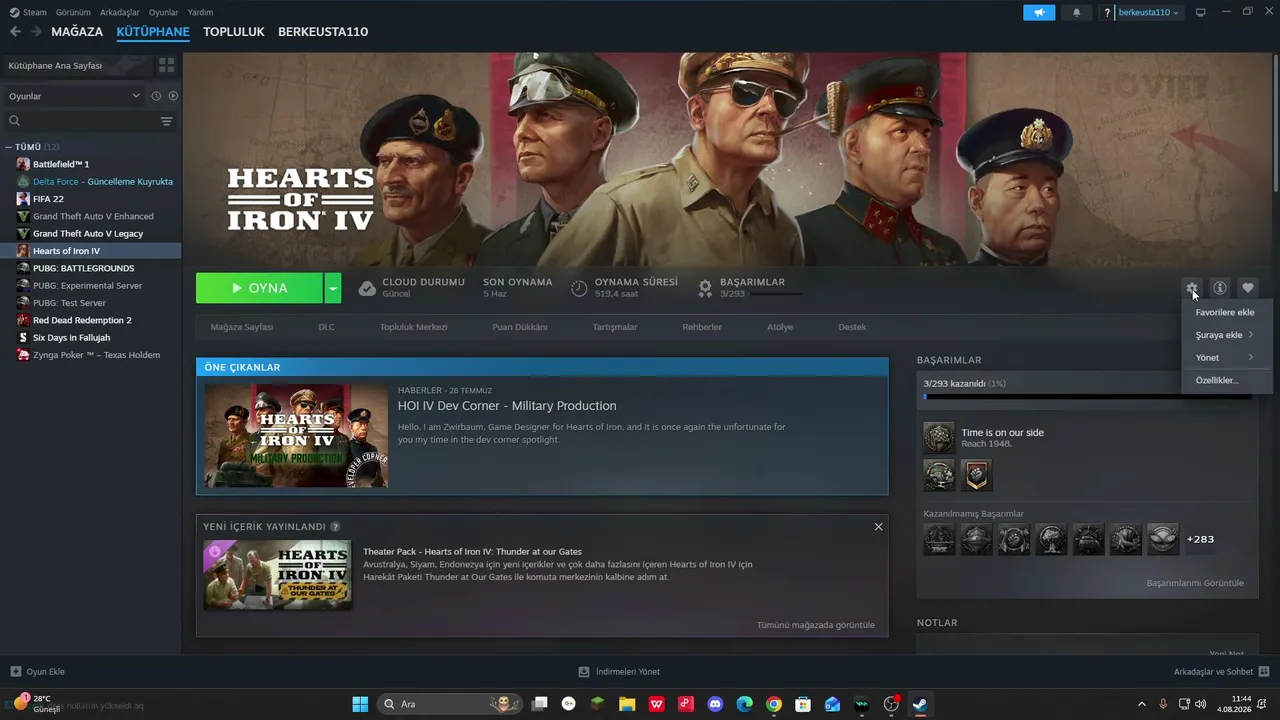Open the Puan Dükkânı link

tap(520, 327)
